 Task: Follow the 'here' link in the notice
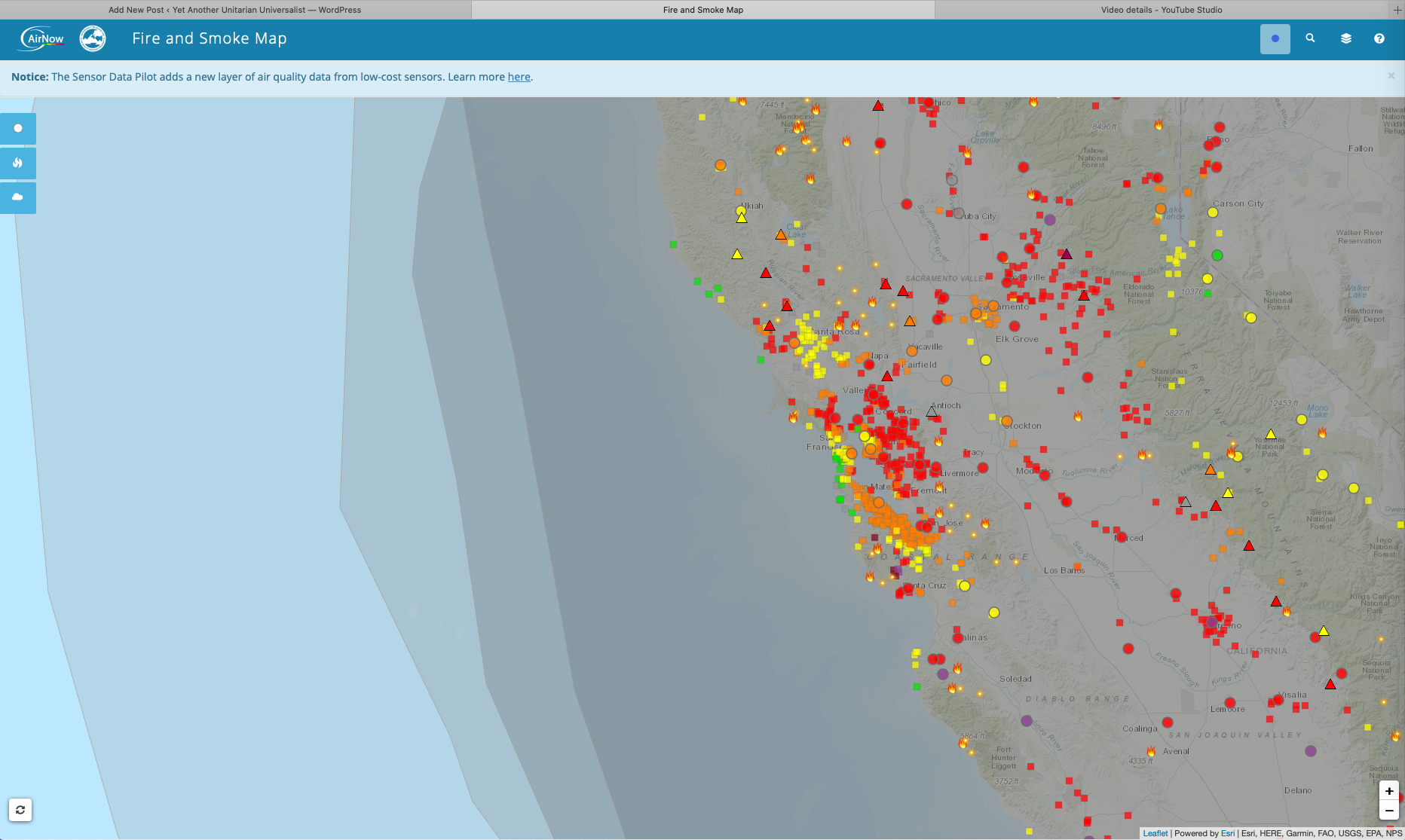(519, 77)
